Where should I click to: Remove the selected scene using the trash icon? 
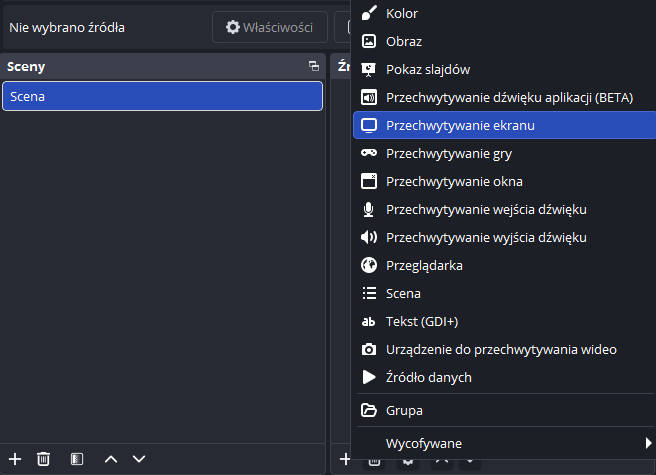pyautogui.click(x=44, y=458)
